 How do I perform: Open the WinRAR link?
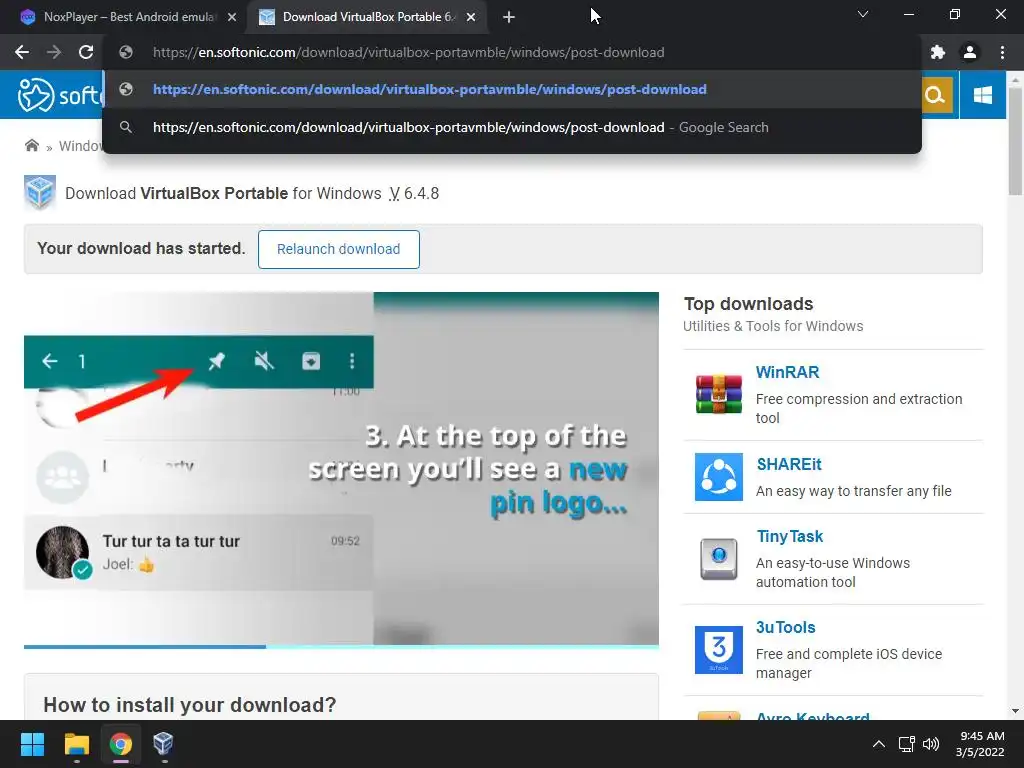787,372
